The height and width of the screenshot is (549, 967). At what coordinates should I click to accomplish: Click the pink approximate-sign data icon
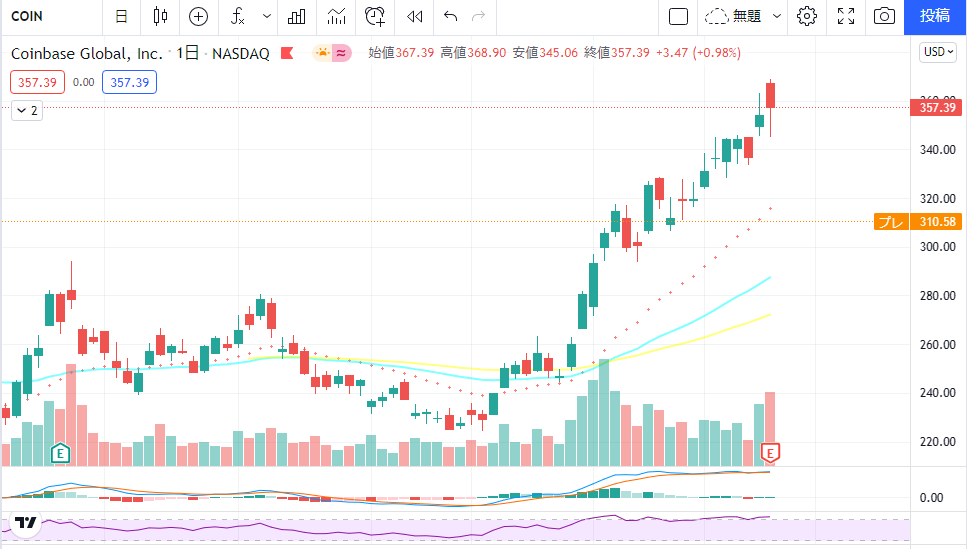tap(342, 53)
